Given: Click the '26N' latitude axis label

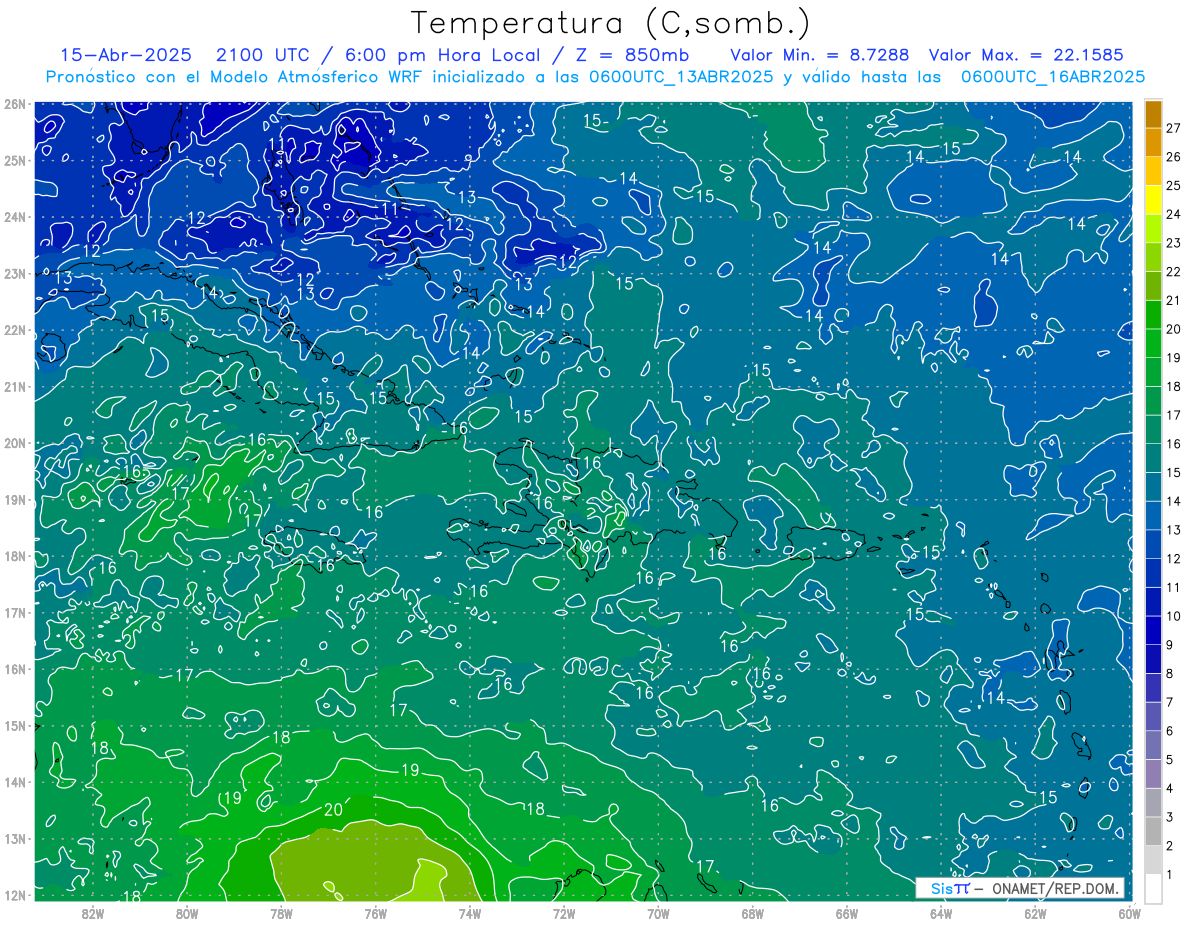Looking at the screenshot, I should pyautogui.click(x=14, y=104).
